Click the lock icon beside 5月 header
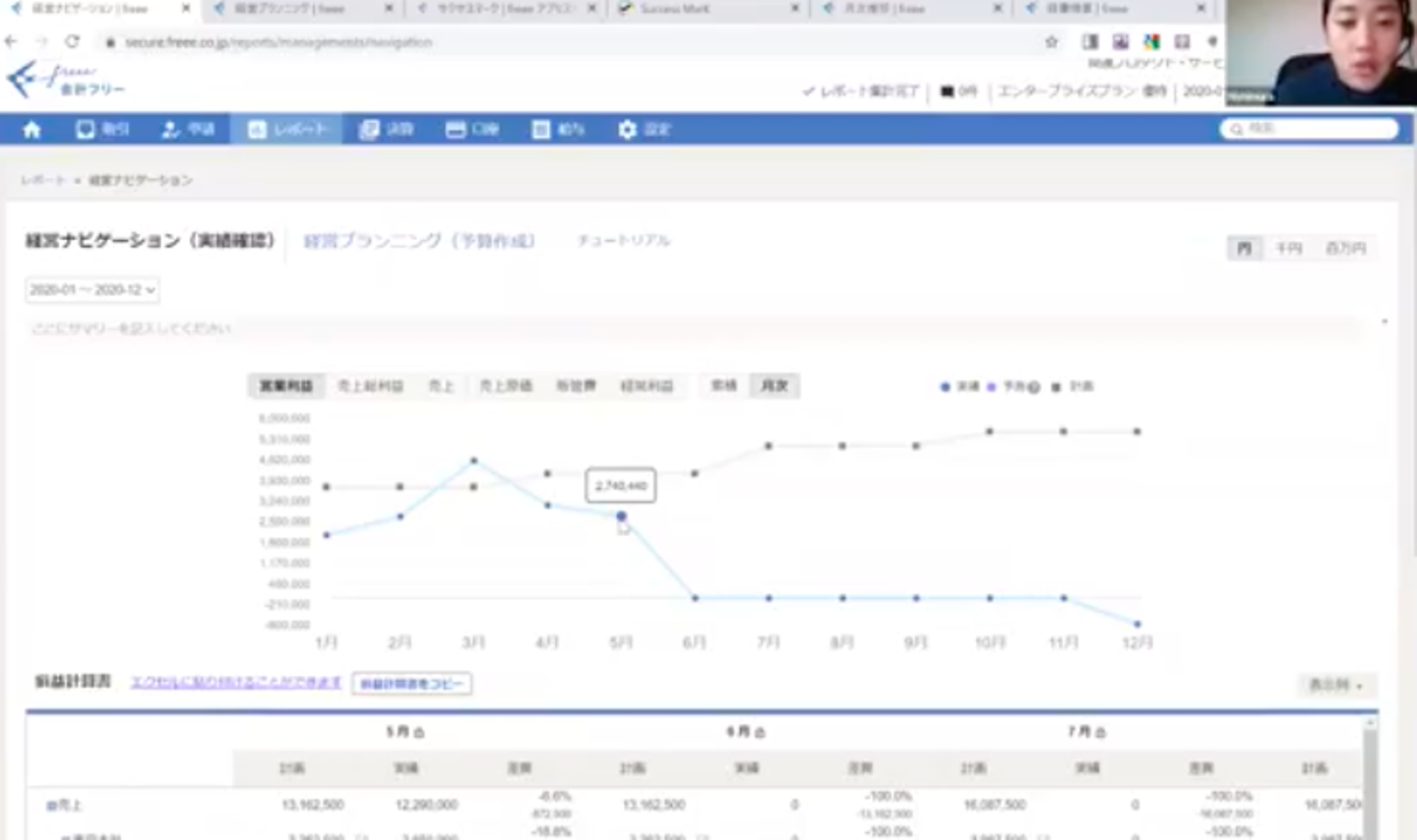Viewport: 1417px width, 840px height. click(x=419, y=733)
